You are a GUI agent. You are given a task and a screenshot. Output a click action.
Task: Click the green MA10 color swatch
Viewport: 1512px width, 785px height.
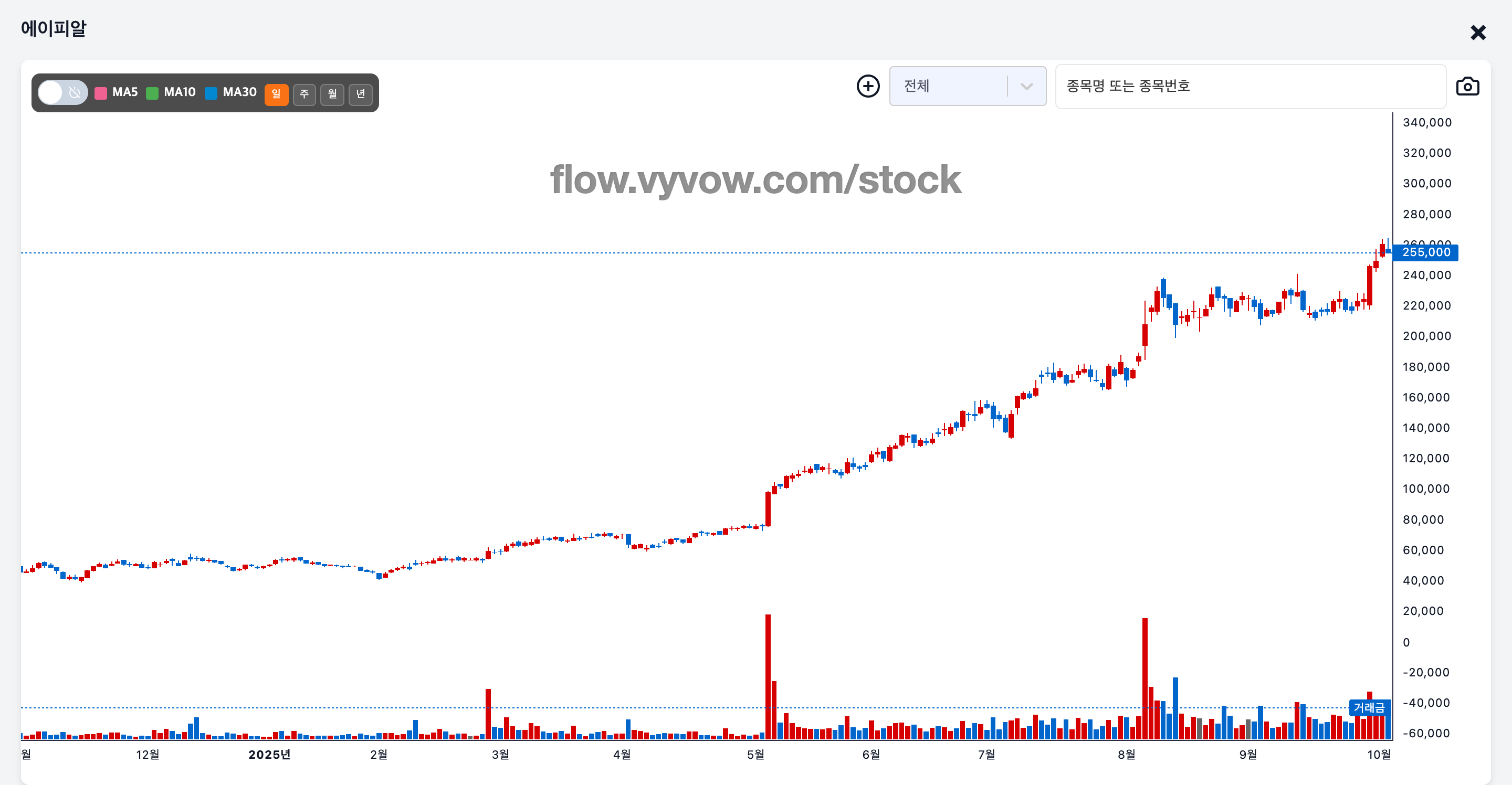click(152, 93)
